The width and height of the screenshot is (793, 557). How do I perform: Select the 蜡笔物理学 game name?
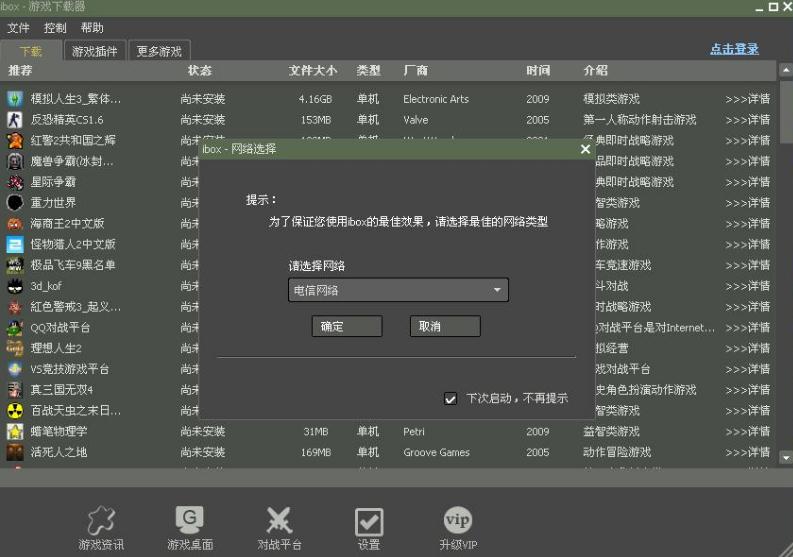59,432
